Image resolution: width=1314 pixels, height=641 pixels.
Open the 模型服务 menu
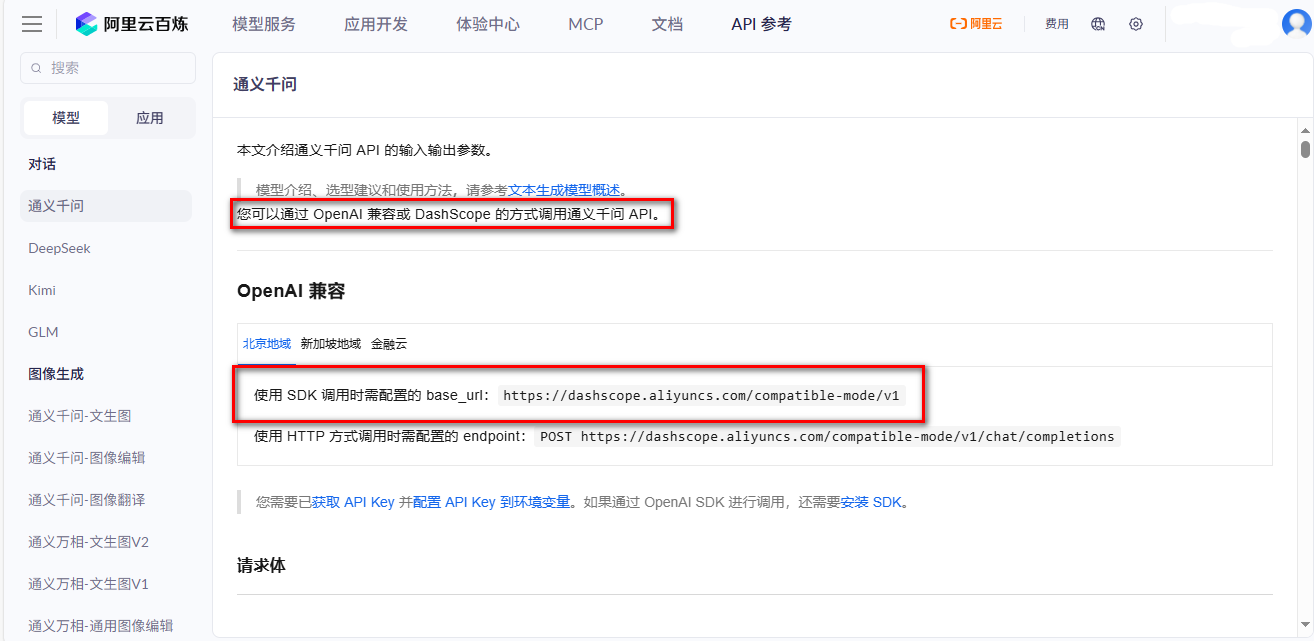[x=264, y=24]
